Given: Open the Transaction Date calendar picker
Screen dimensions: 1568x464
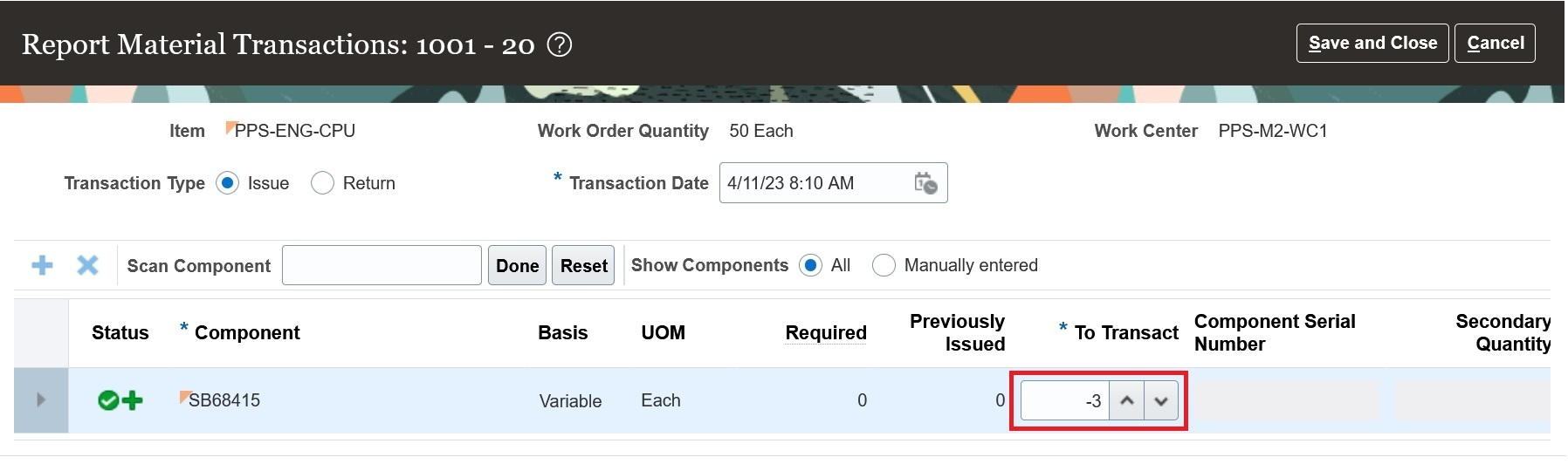Looking at the screenshot, I should pos(925,183).
